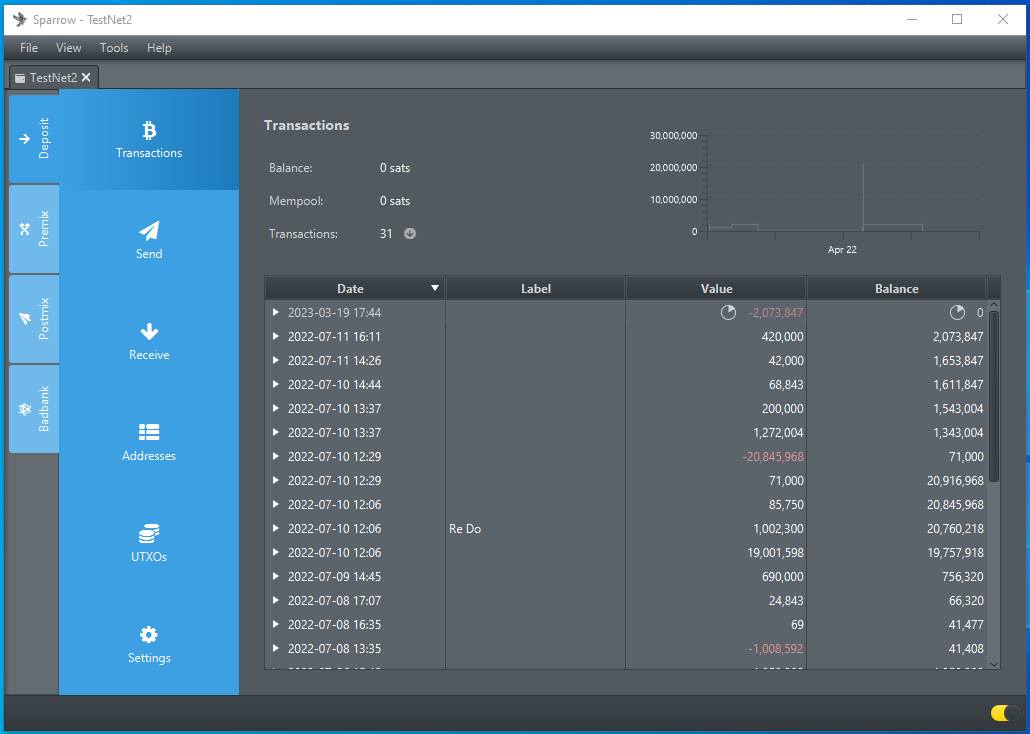The width and height of the screenshot is (1030, 734).
Task: Expand the transaction row valued 200,000
Action: pos(276,409)
